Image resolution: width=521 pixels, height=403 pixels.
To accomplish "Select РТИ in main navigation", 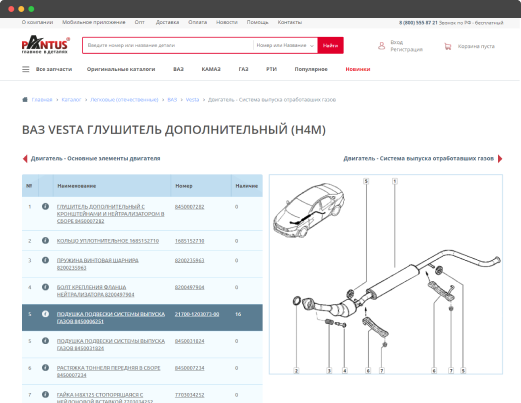I will coord(271,69).
